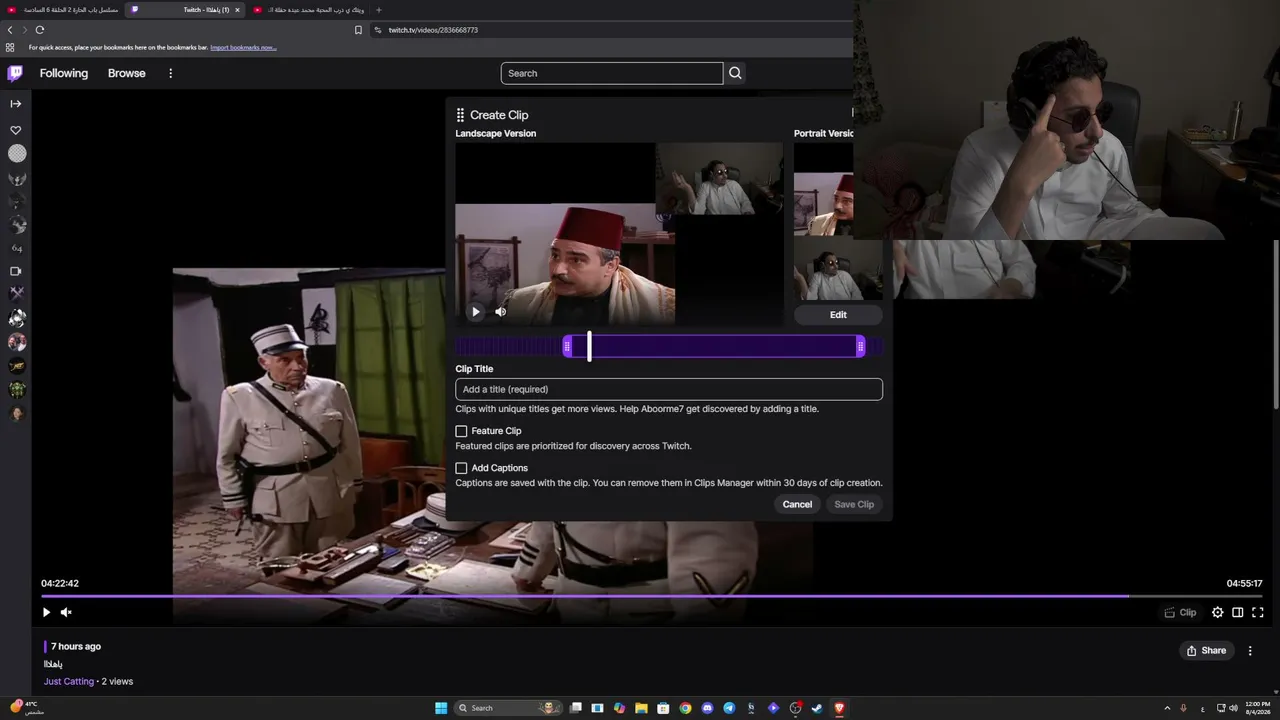Open Google Chrome from taskbar
The width and height of the screenshot is (1280, 720).
click(x=685, y=708)
